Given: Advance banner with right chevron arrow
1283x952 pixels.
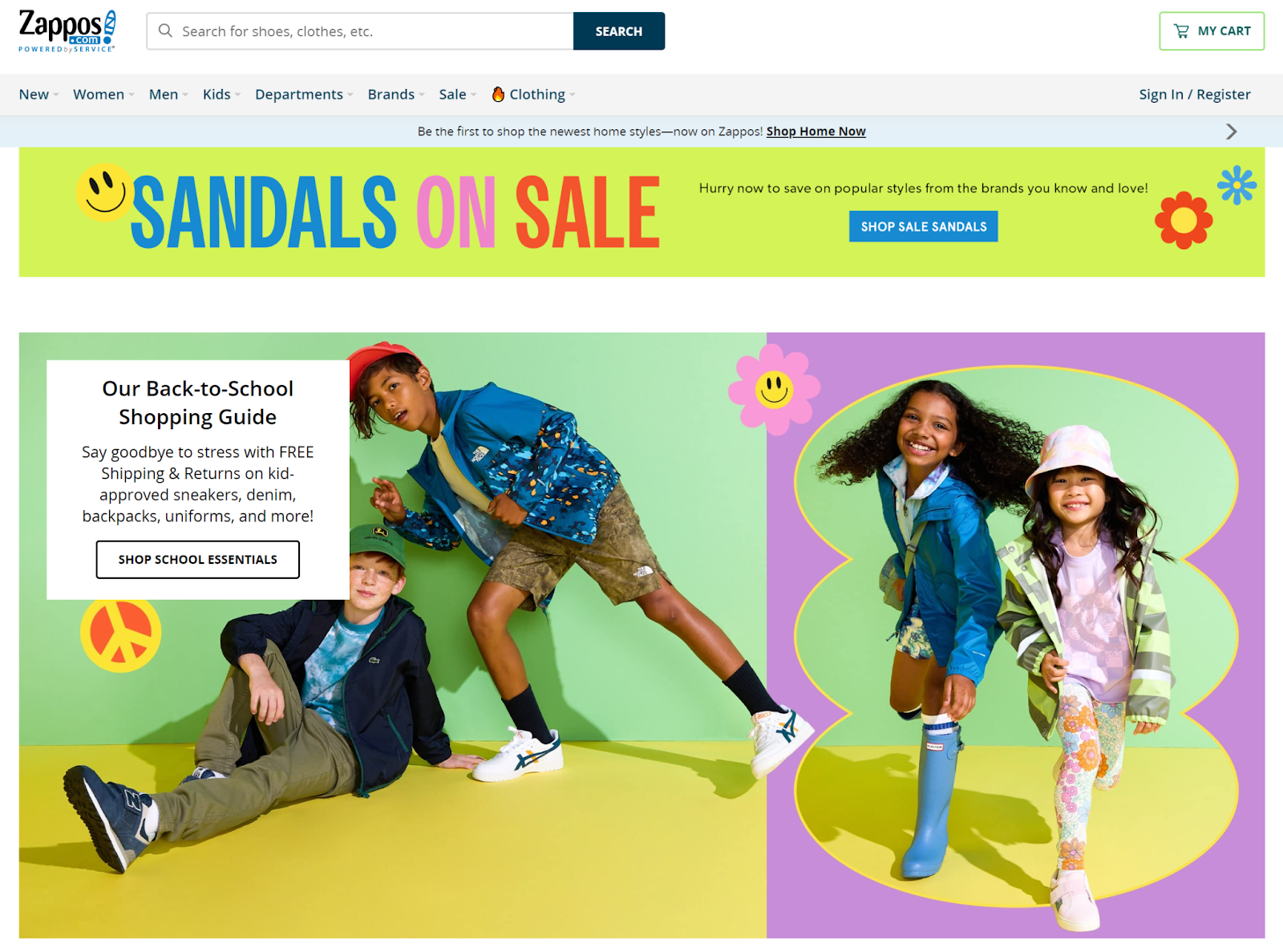Looking at the screenshot, I should tap(1231, 132).
